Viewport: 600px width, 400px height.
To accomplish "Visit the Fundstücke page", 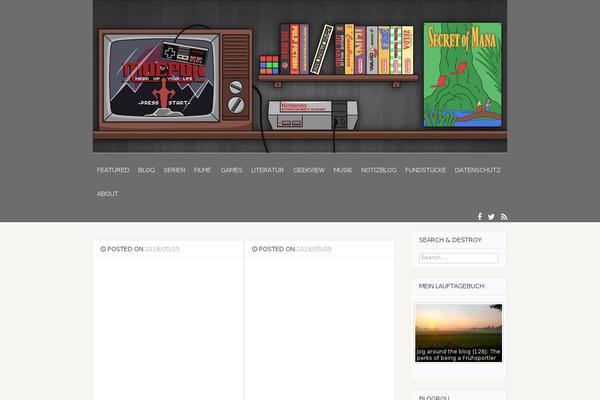I will (426, 170).
